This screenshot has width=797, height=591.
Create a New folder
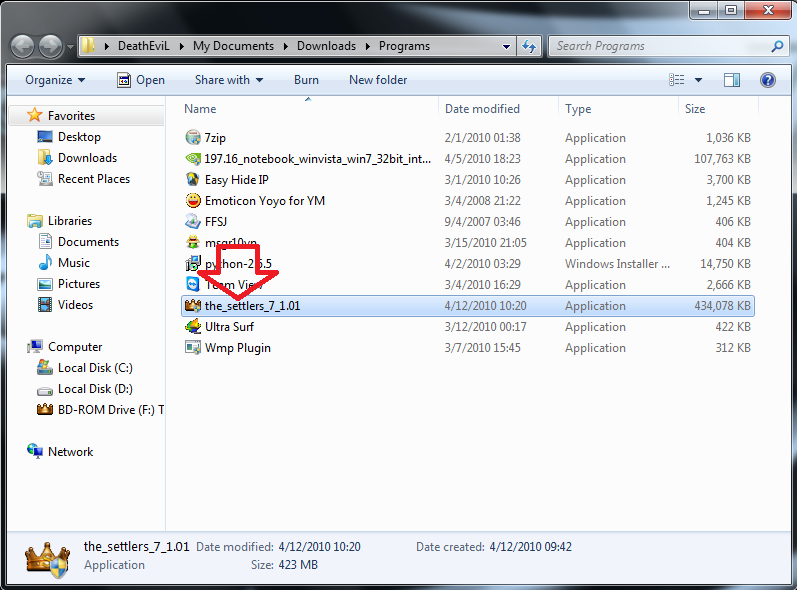(x=378, y=80)
